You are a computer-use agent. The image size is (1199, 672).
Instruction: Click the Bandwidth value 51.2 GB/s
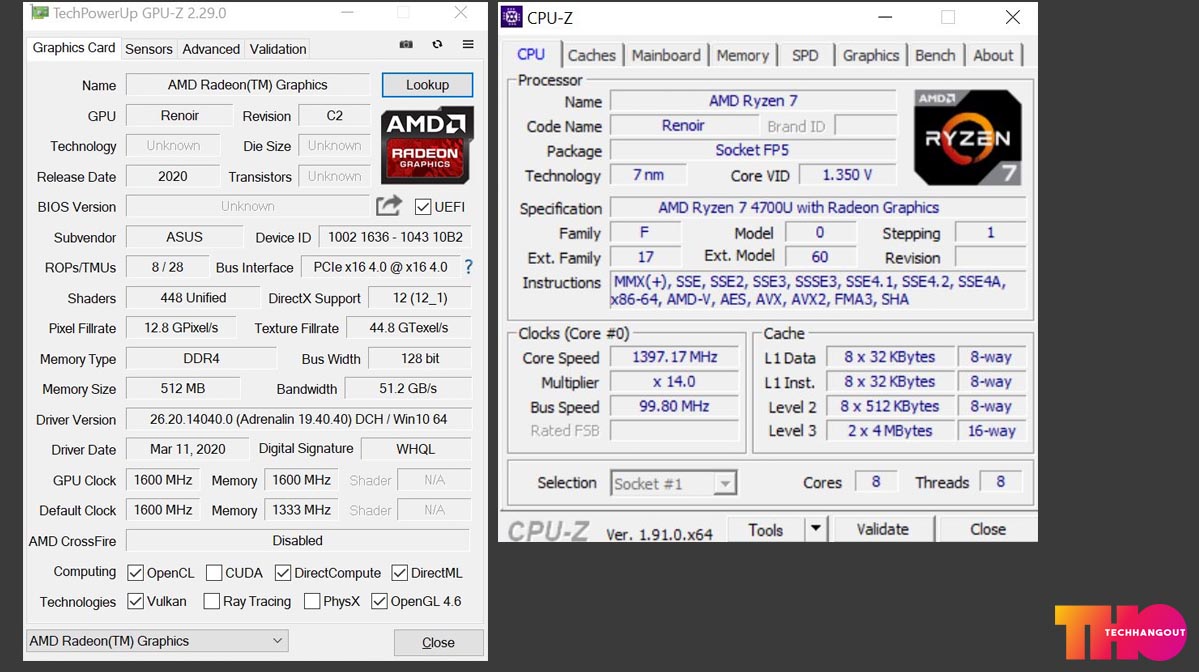(x=408, y=388)
